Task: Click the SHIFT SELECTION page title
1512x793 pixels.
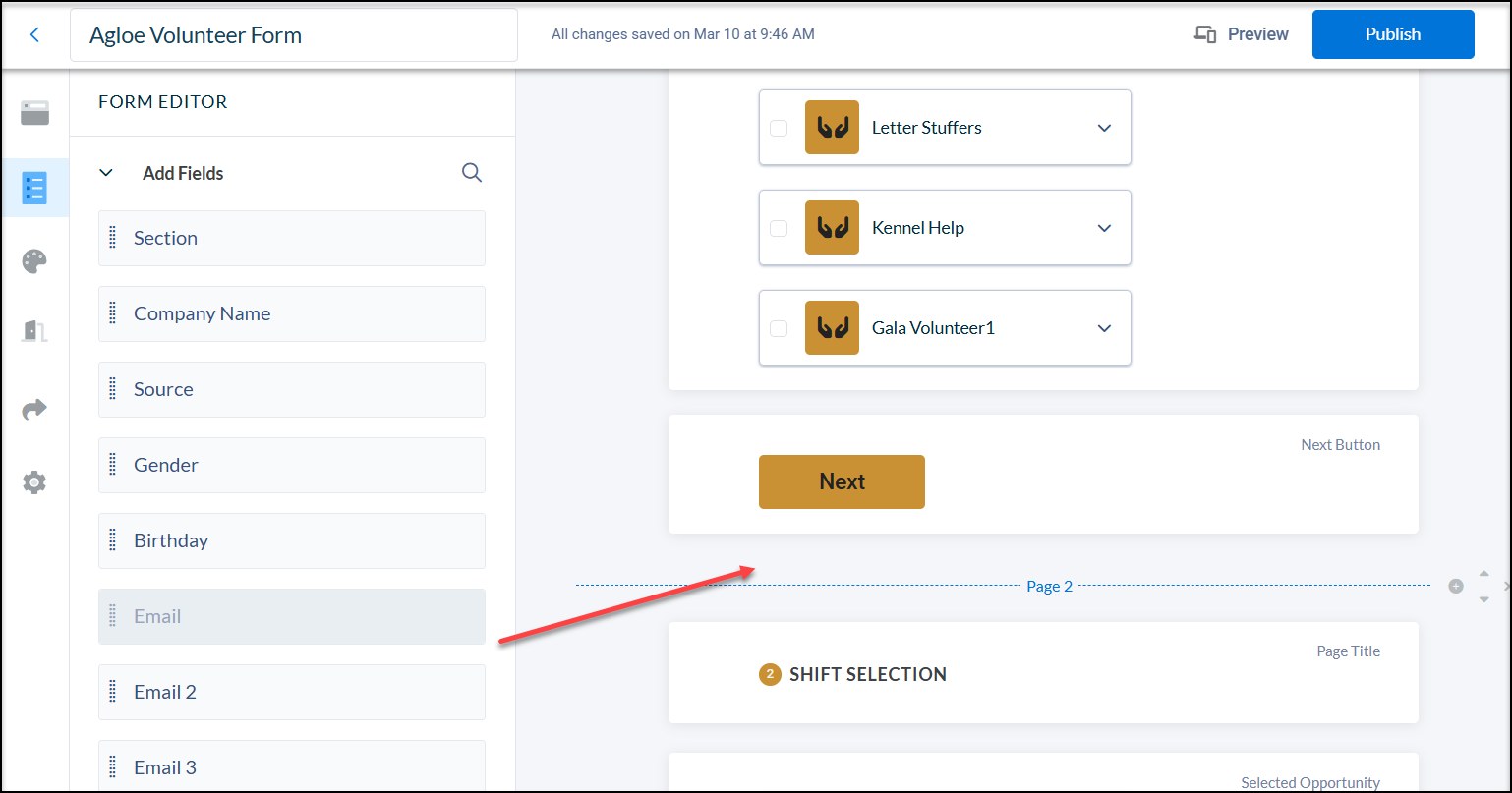Action: pos(868,674)
